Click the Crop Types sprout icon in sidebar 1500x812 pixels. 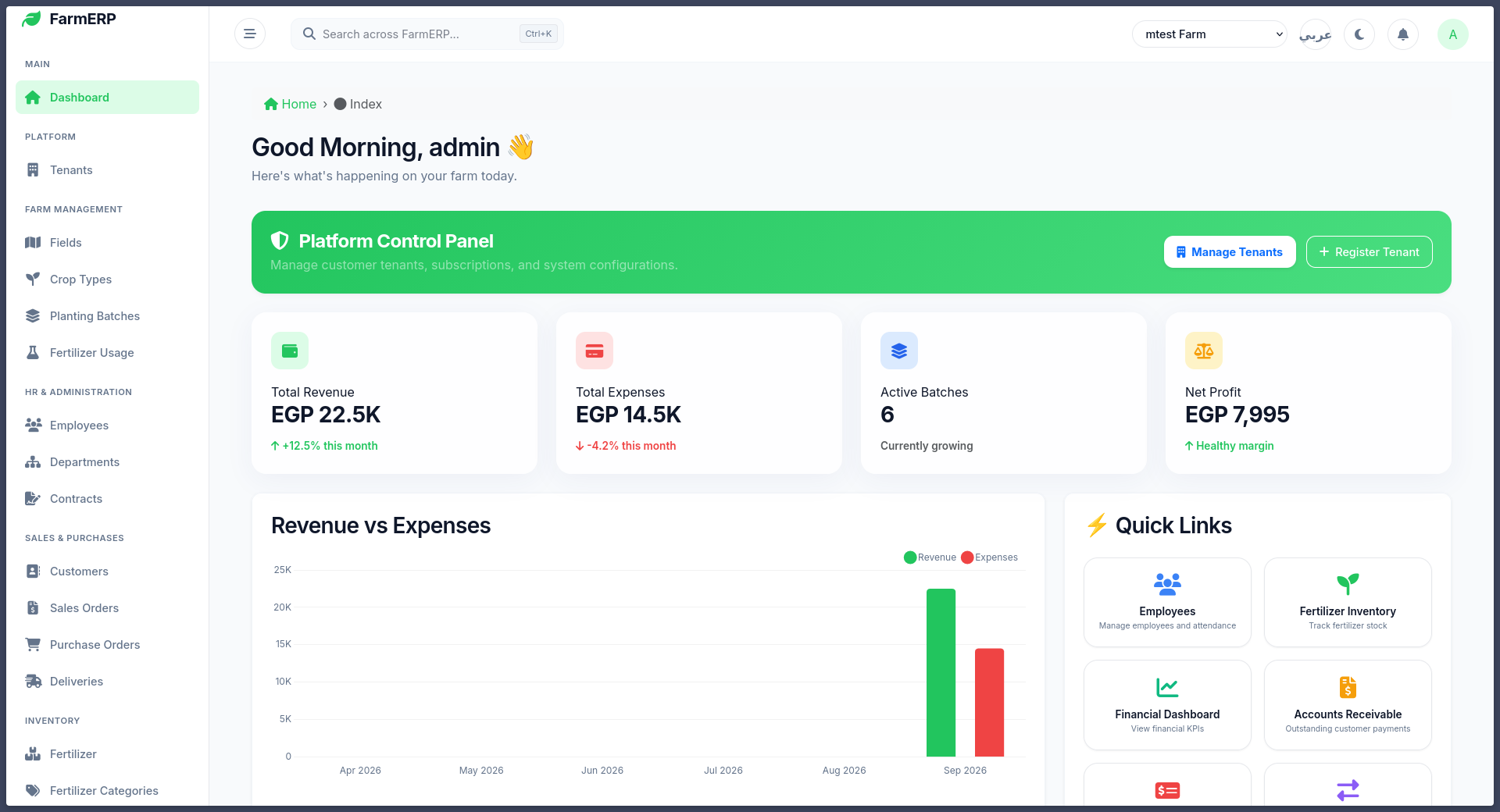(x=33, y=280)
